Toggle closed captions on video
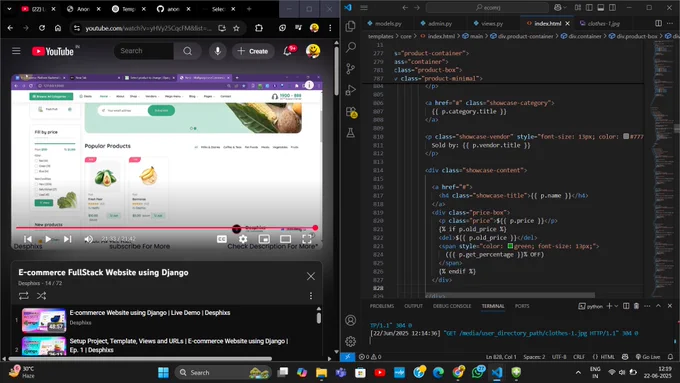The height and width of the screenshot is (383, 680). point(222,239)
